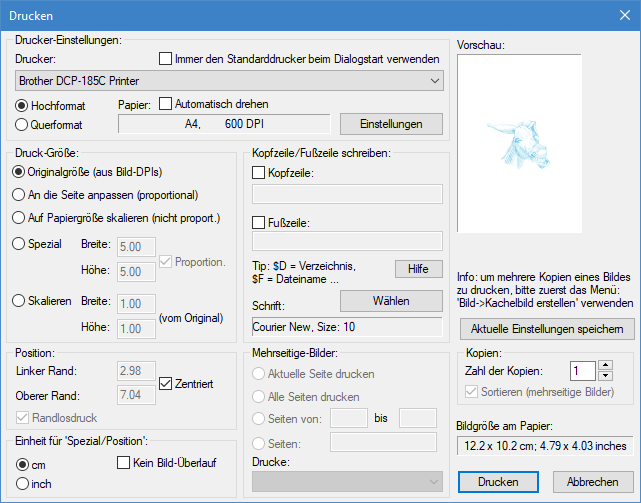The image size is (641, 503).
Task: Click Wählen to choose font
Action: [391, 301]
